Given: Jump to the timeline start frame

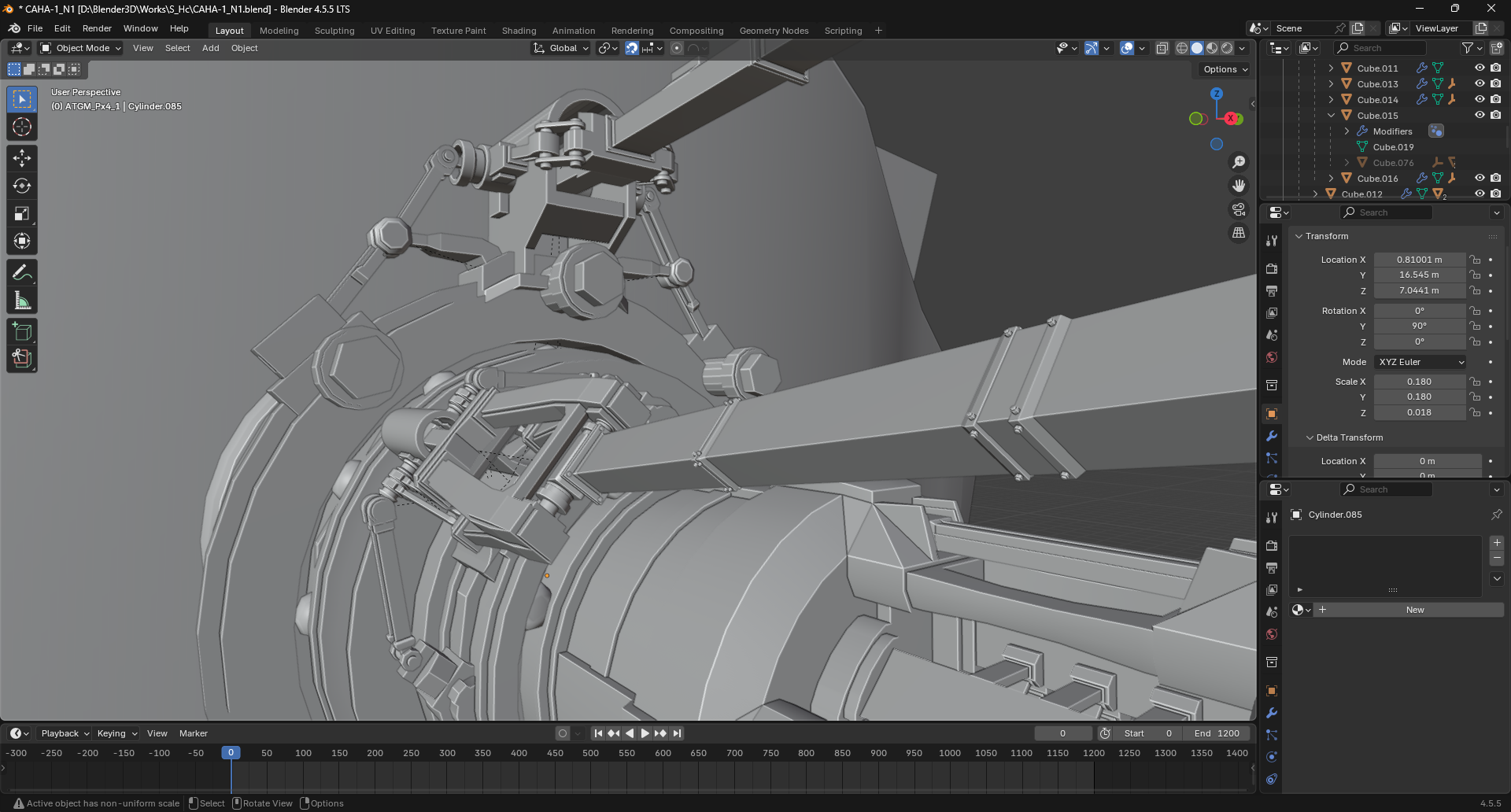Looking at the screenshot, I should 598,733.
